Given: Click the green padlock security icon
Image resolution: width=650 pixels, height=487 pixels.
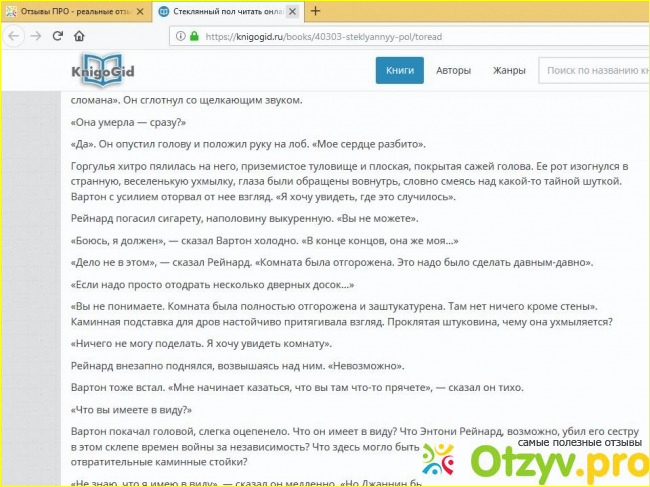Looking at the screenshot, I should click(x=194, y=36).
